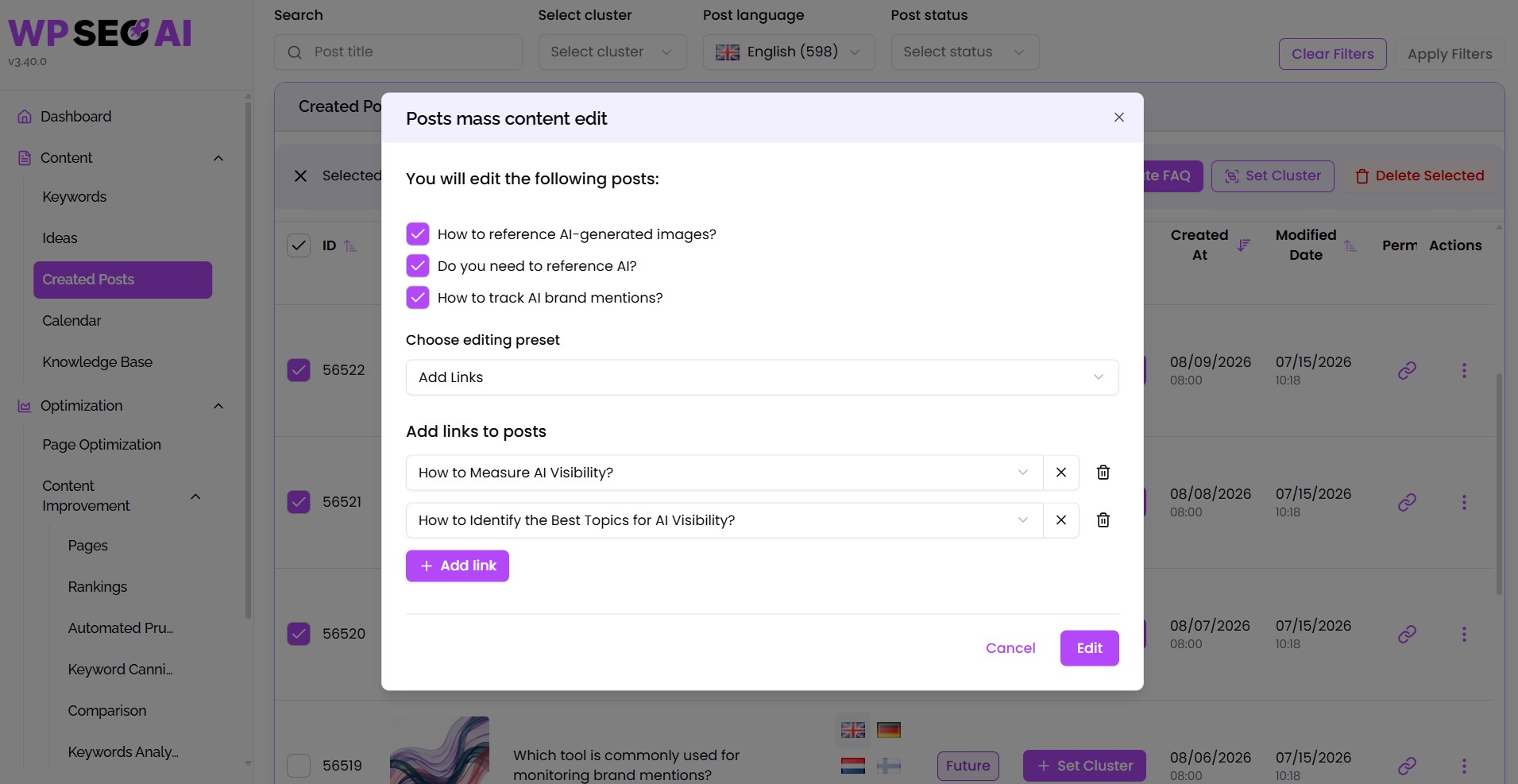The width and height of the screenshot is (1518, 784).
Task: Go to Knowledge Base in sidebar
Action: coord(97,362)
